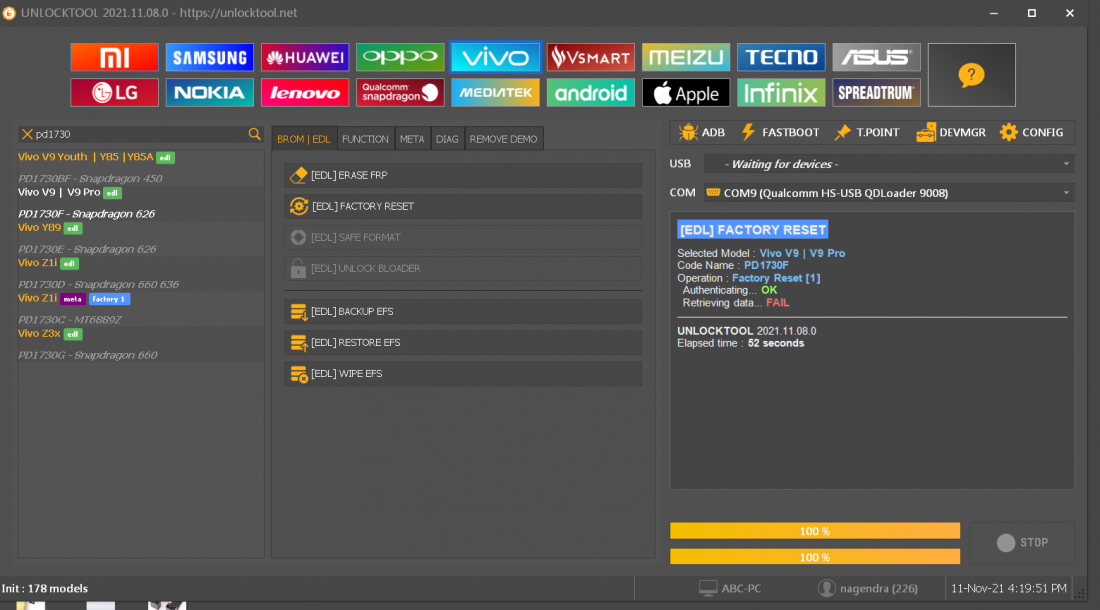Click the upper 100 % progress bar
This screenshot has height=610, width=1100.
[814, 531]
